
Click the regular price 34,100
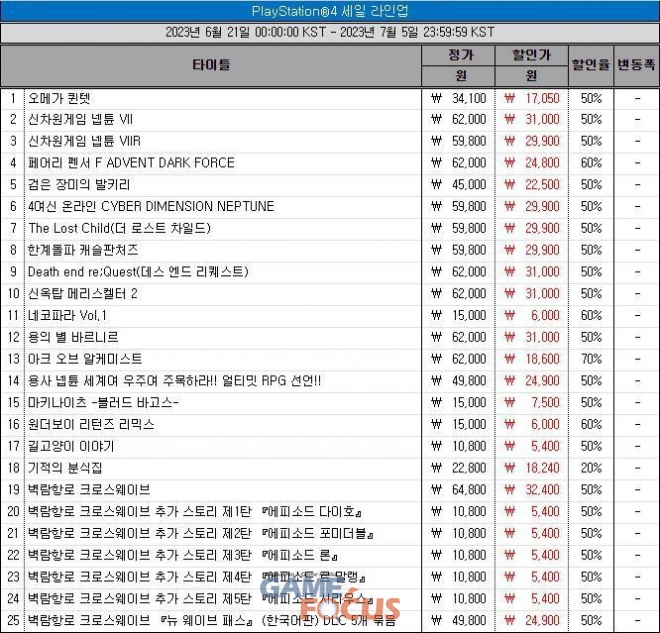[x=469, y=98]
